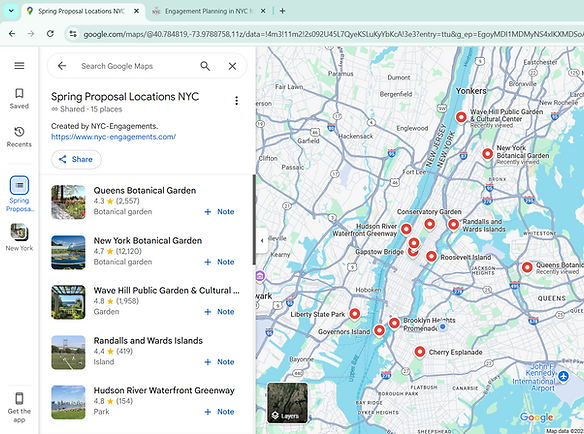Viewport: 584px width, 434px height.
Task: Add a note to New York Botanical Garden
Action: pos(220,262)
